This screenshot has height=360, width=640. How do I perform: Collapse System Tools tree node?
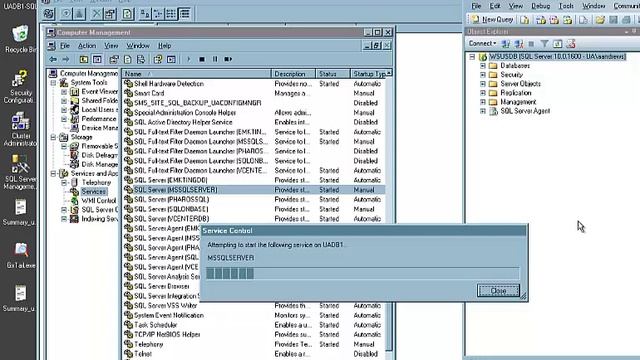click(x=53, y=82)
